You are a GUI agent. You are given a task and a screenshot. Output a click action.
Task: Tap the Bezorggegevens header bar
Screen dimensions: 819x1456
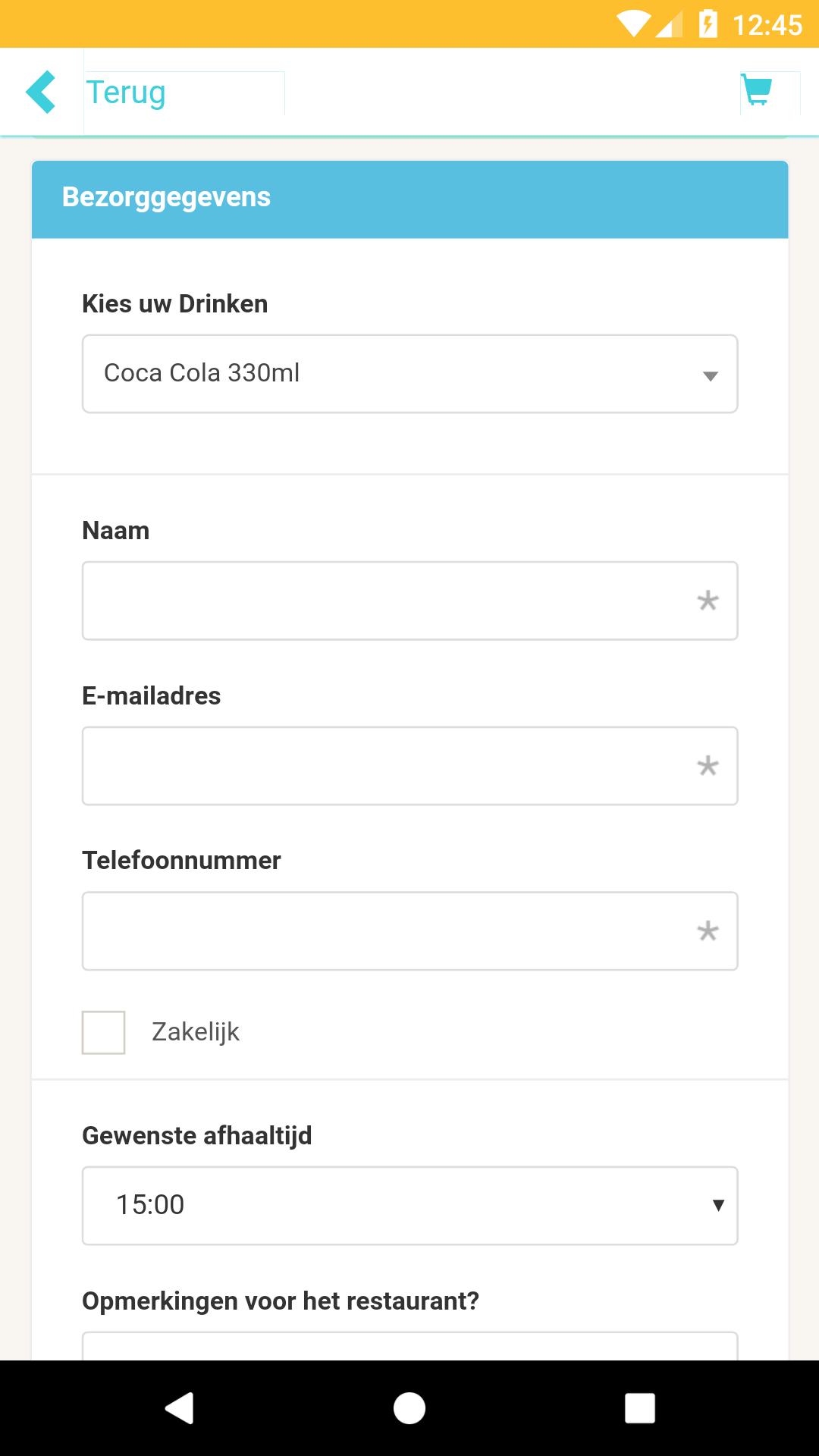coord(409,199)
